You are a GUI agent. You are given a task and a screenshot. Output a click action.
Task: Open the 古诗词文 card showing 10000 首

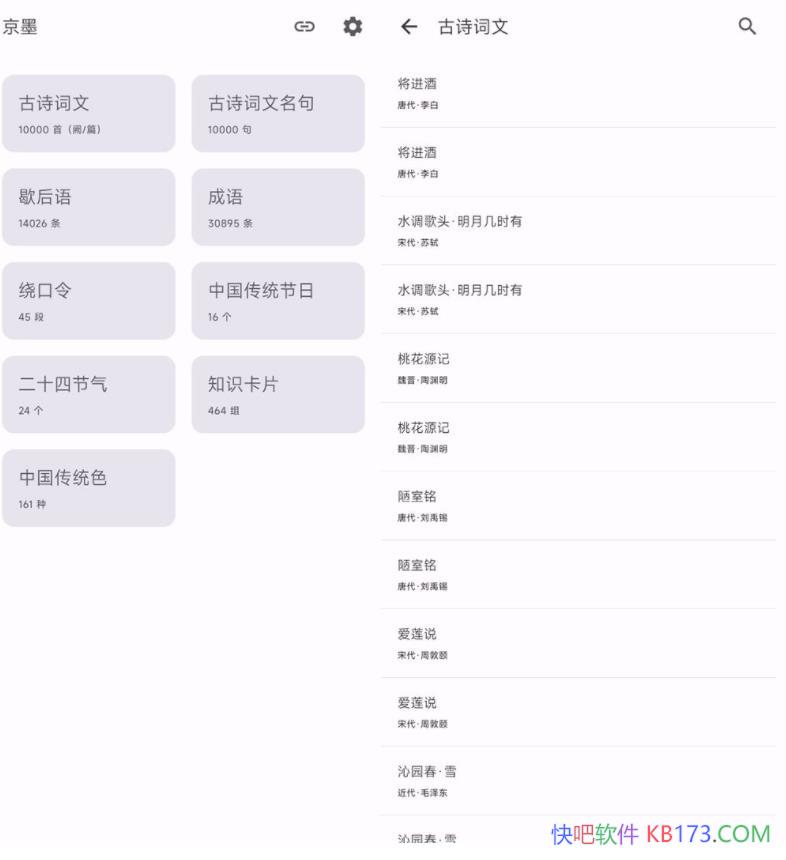coord(88,113)
